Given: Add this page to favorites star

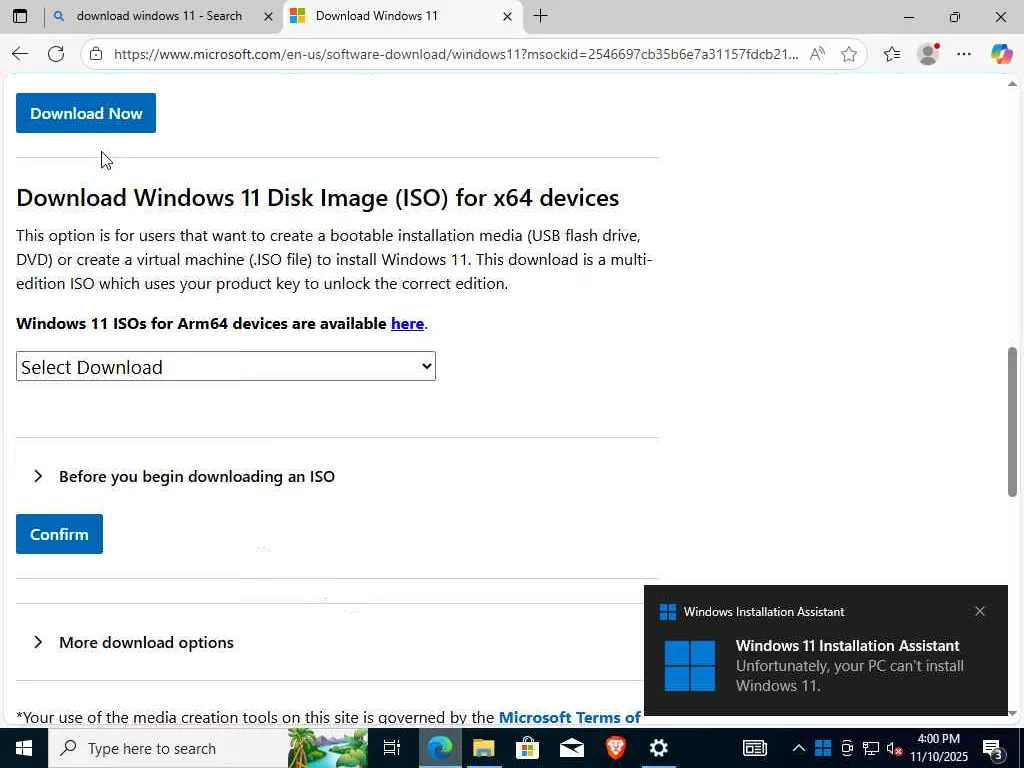Looking at the screenshot, I should [848, 54].
